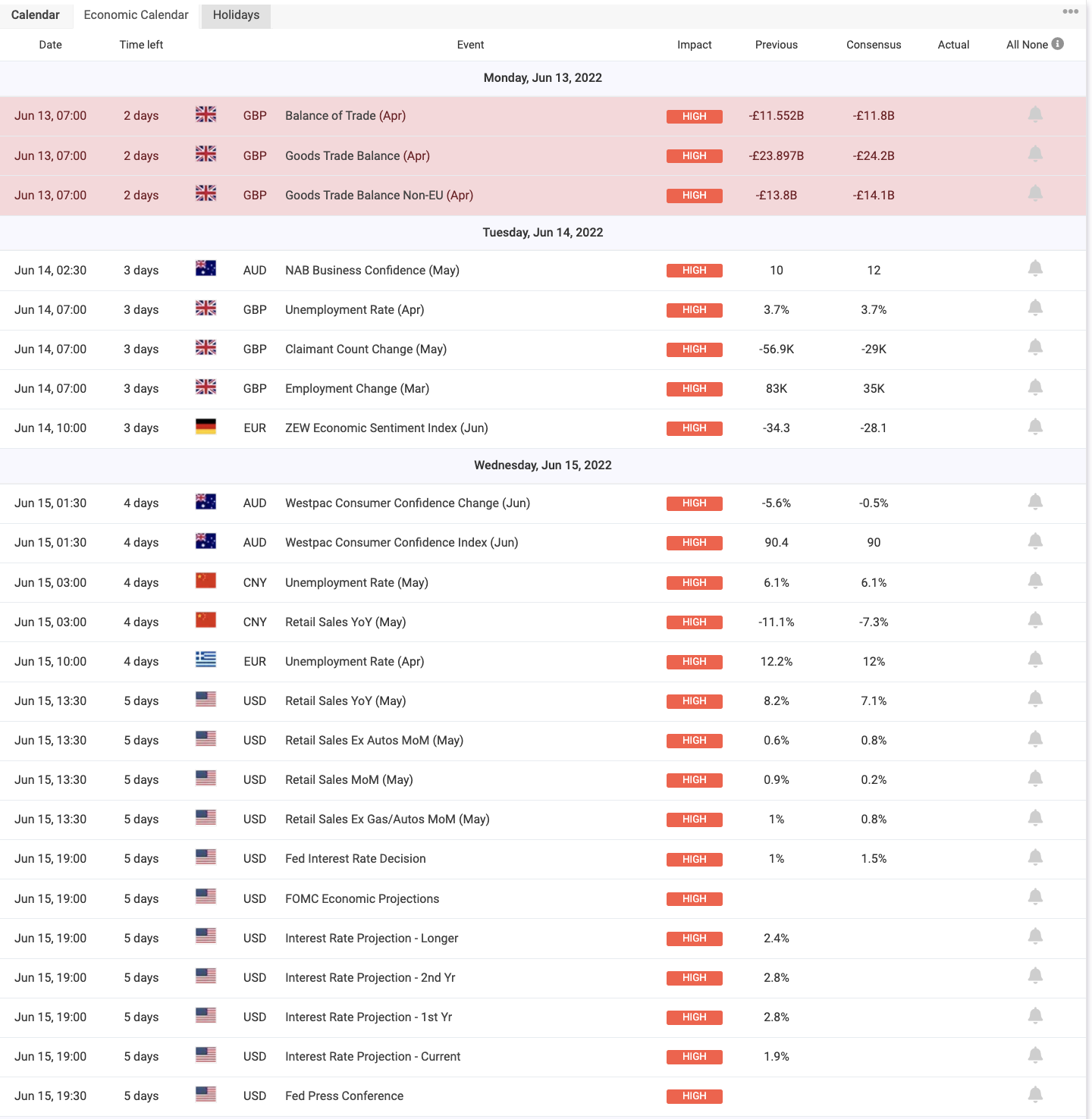Enable bell for FOMC Economic Projections
Image resolution: width=1092 pixels, height=1119 pixels.
1035,897
